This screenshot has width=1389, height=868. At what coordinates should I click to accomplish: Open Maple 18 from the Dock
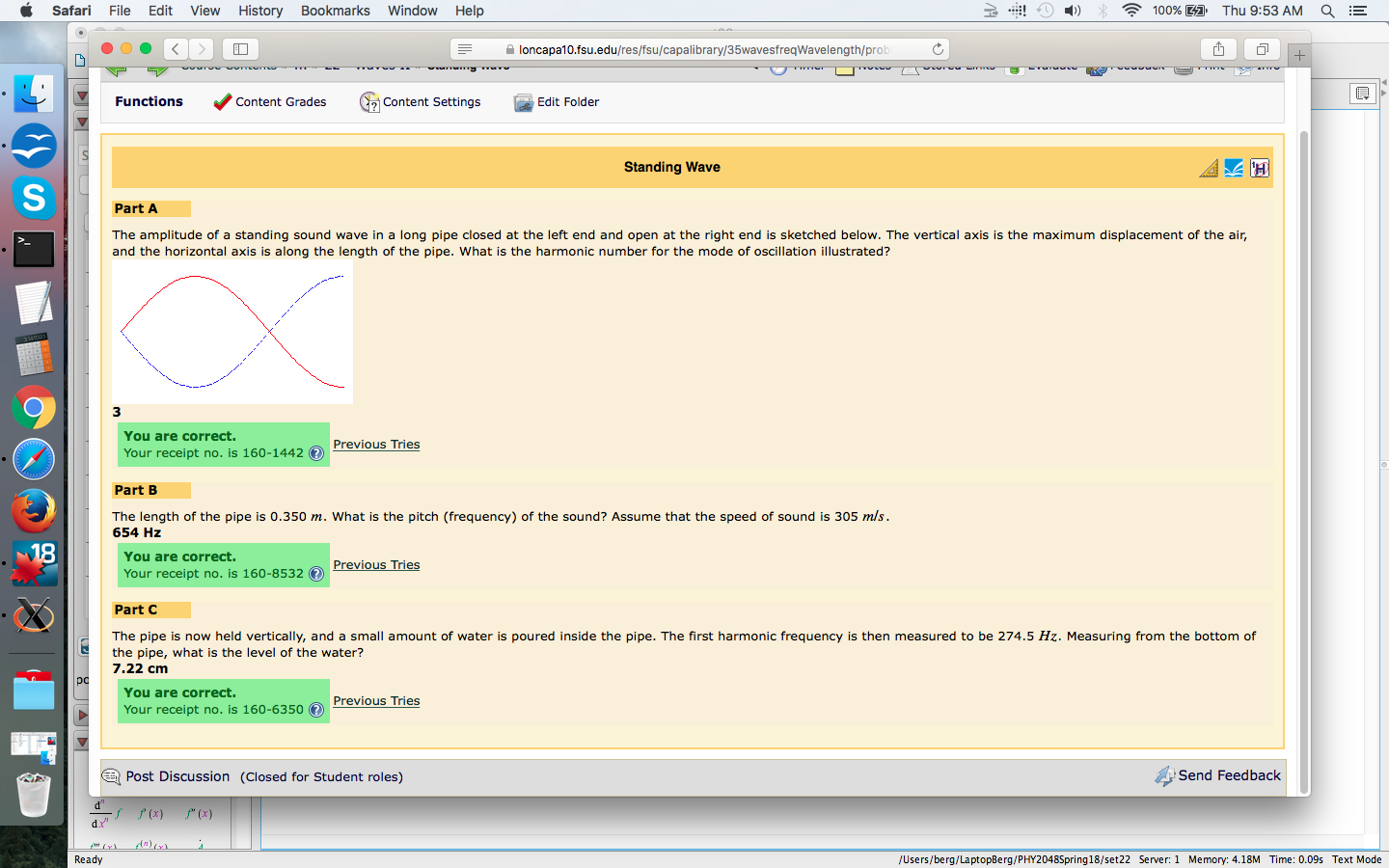click(34, 563)
